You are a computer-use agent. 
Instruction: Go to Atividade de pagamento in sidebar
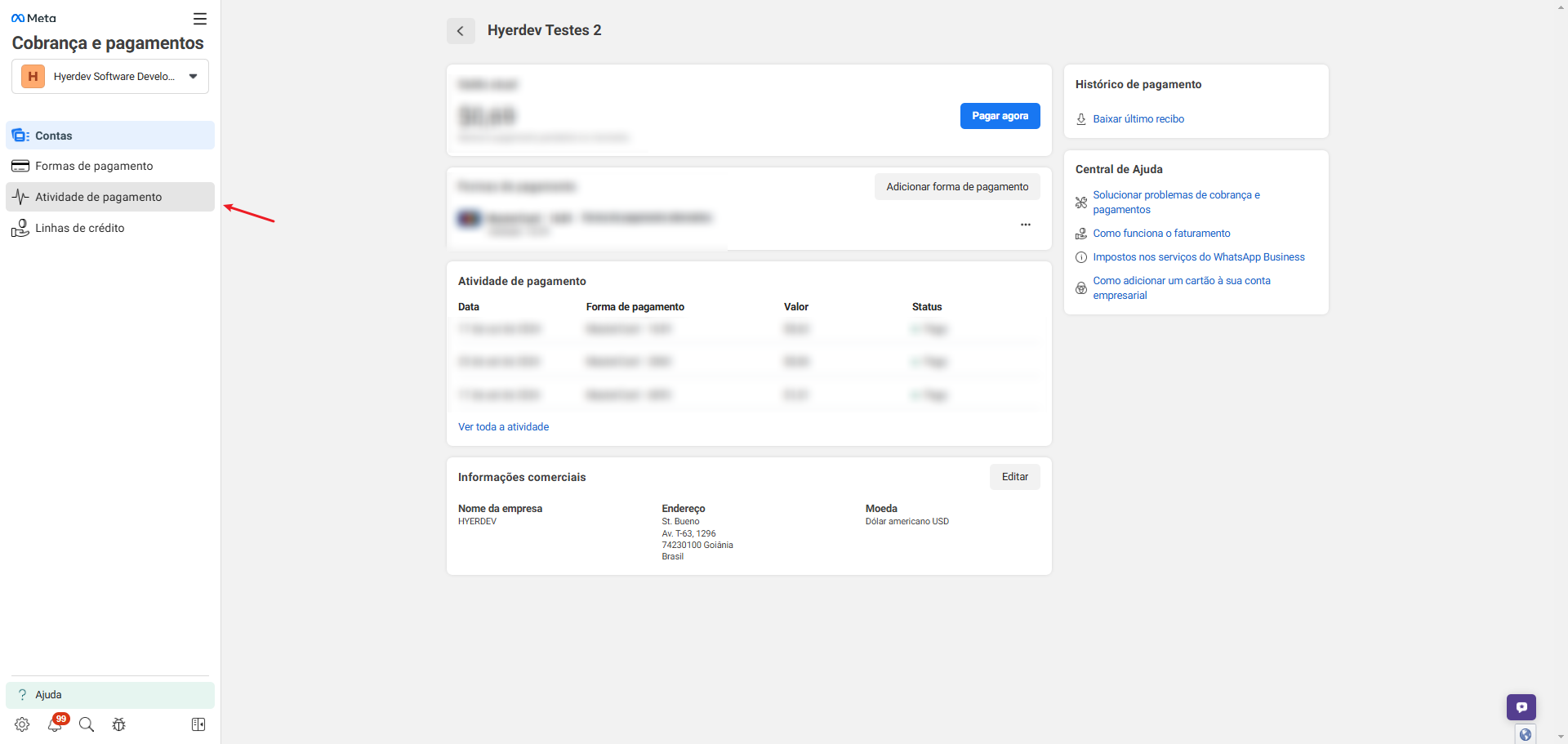coord(110,197)
